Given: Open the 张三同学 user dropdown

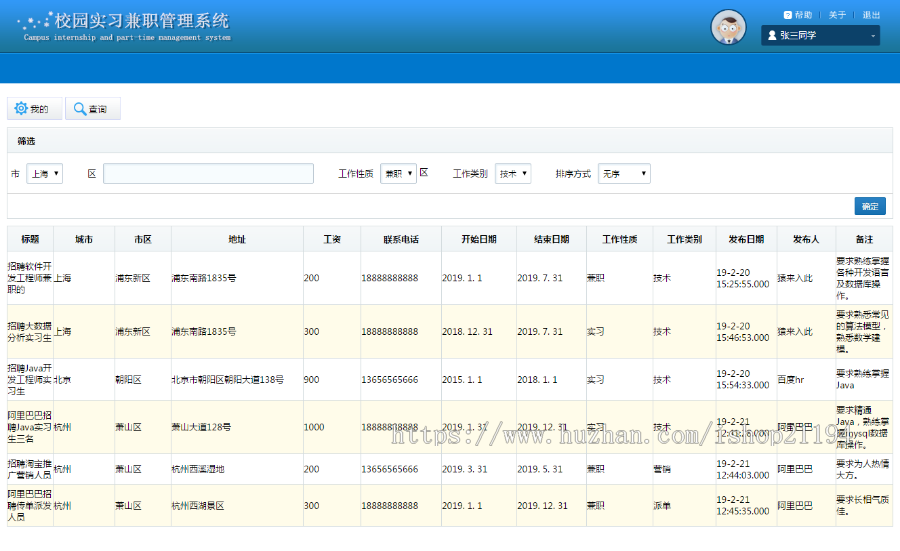Looking at the screenshot, I should (820, 36).
